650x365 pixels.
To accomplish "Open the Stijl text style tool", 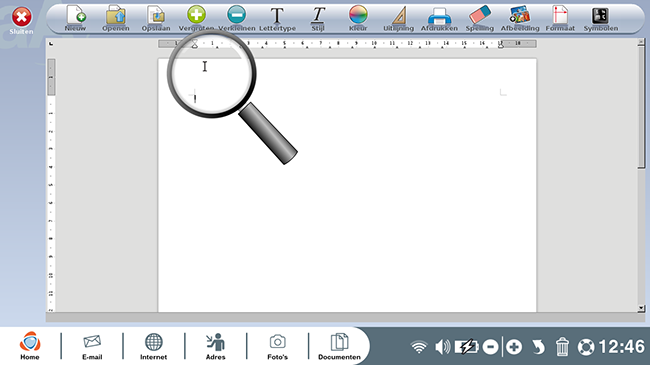I will click(x=318, y=19).
